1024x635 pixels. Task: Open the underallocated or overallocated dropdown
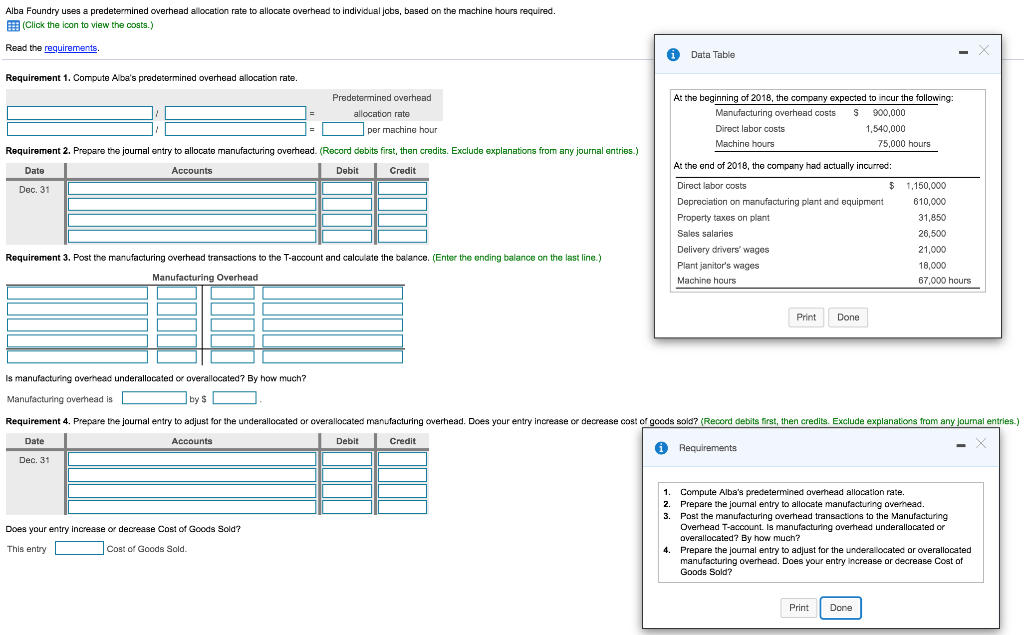154,398
